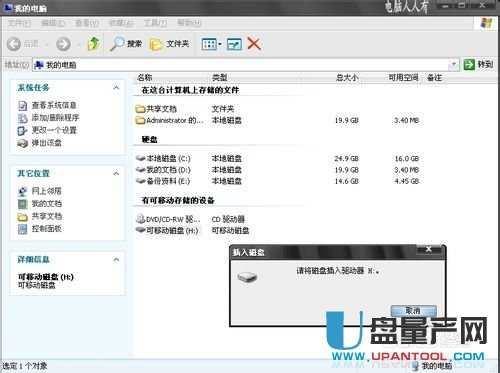The image size is (500, 373).
Task: Open the Search (搜索) pane
Action: 126,44
